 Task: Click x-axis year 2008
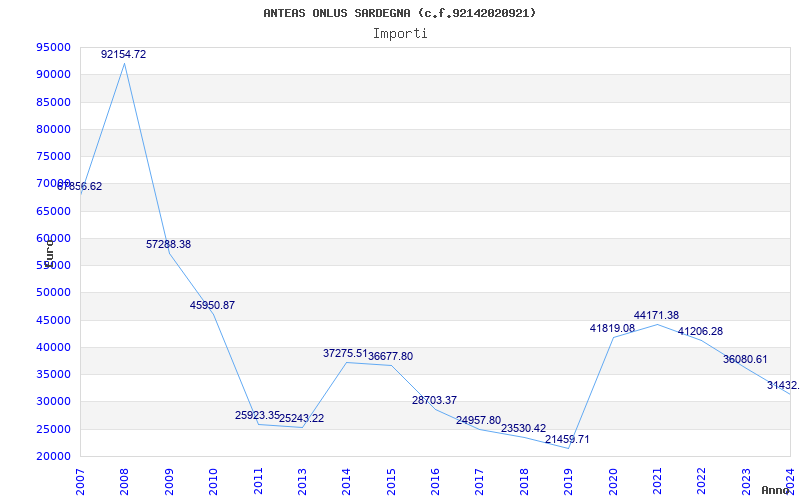tap(124, 482)
